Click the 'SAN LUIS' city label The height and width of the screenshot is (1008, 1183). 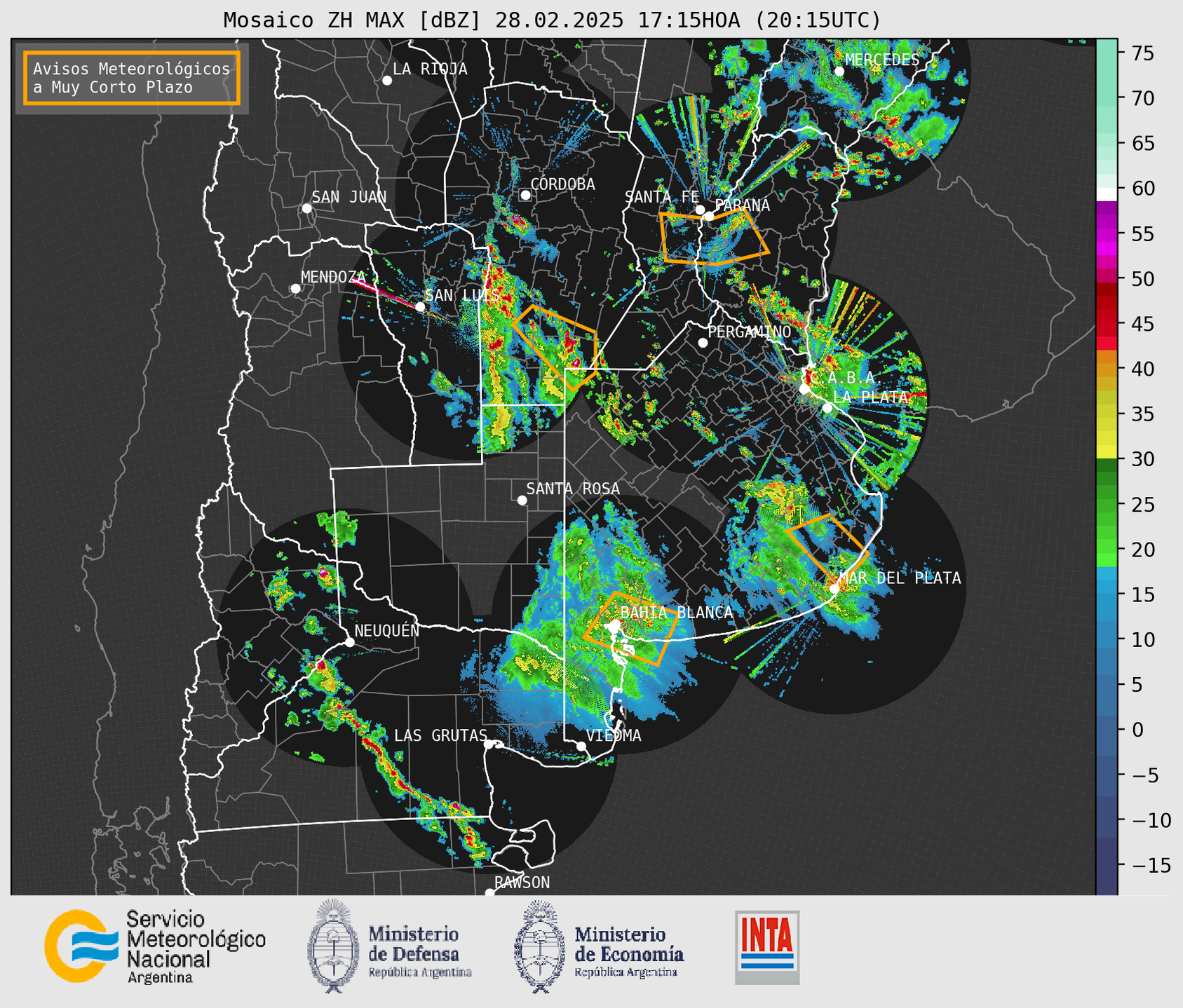click(462, 295)
